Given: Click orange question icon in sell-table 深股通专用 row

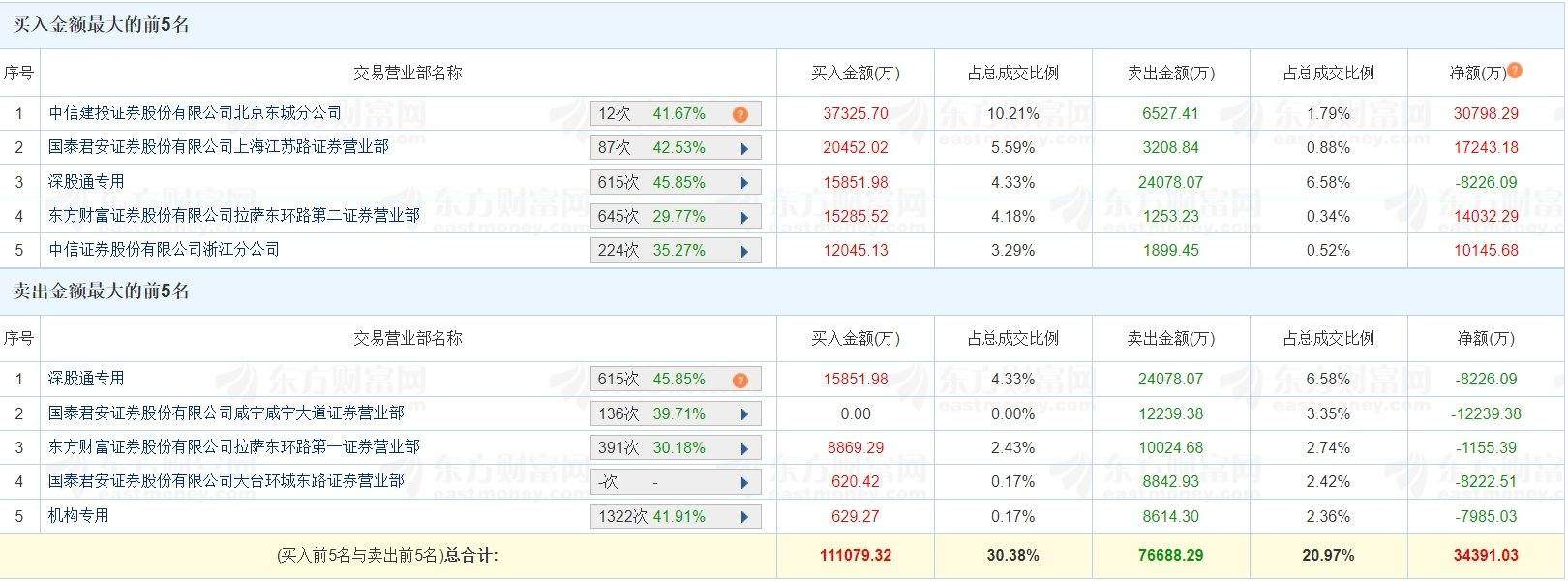Looking at the screenshot, I should tap(740, 380).
